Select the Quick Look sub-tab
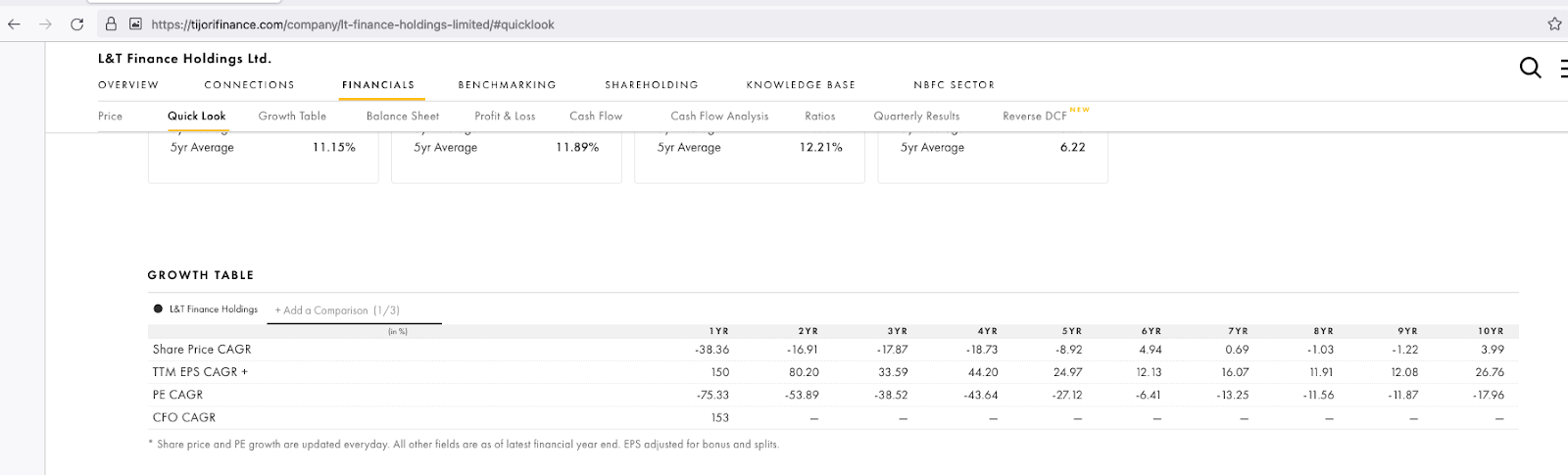Screen dimensions: 1568x475 tap(196, 116)
